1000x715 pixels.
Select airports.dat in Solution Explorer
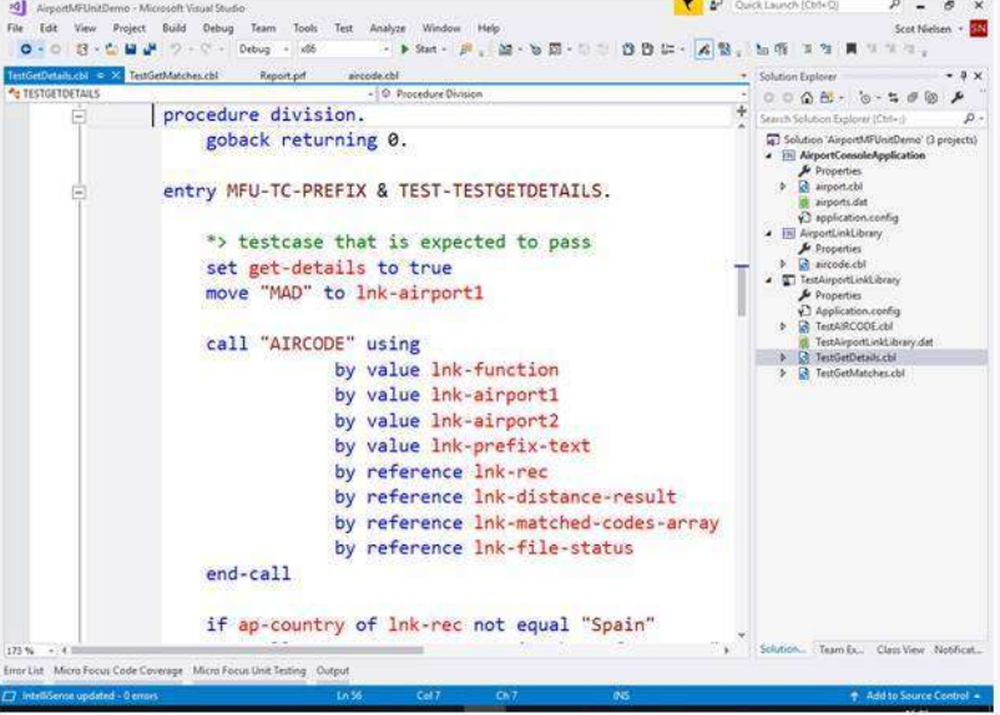[841, 202]
